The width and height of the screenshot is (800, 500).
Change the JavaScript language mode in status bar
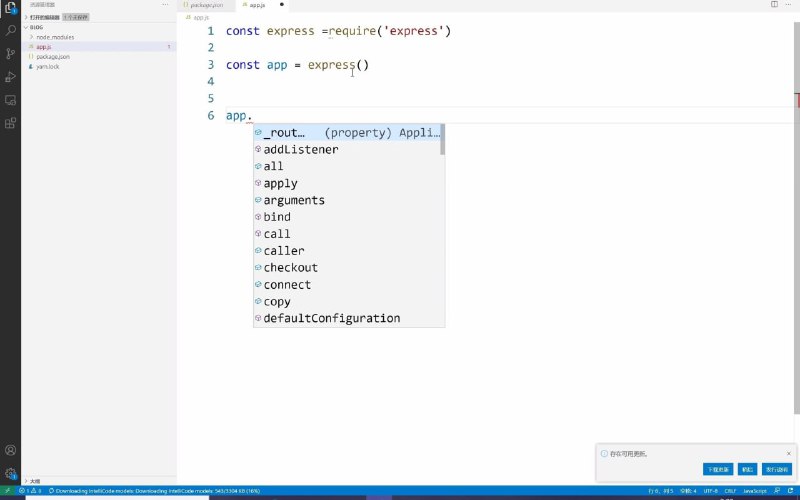point(755,491)
